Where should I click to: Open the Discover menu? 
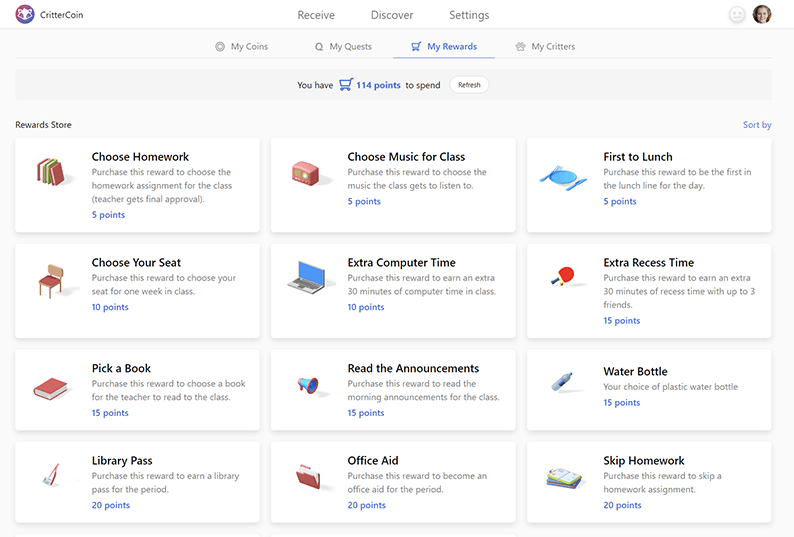[392, 15]
